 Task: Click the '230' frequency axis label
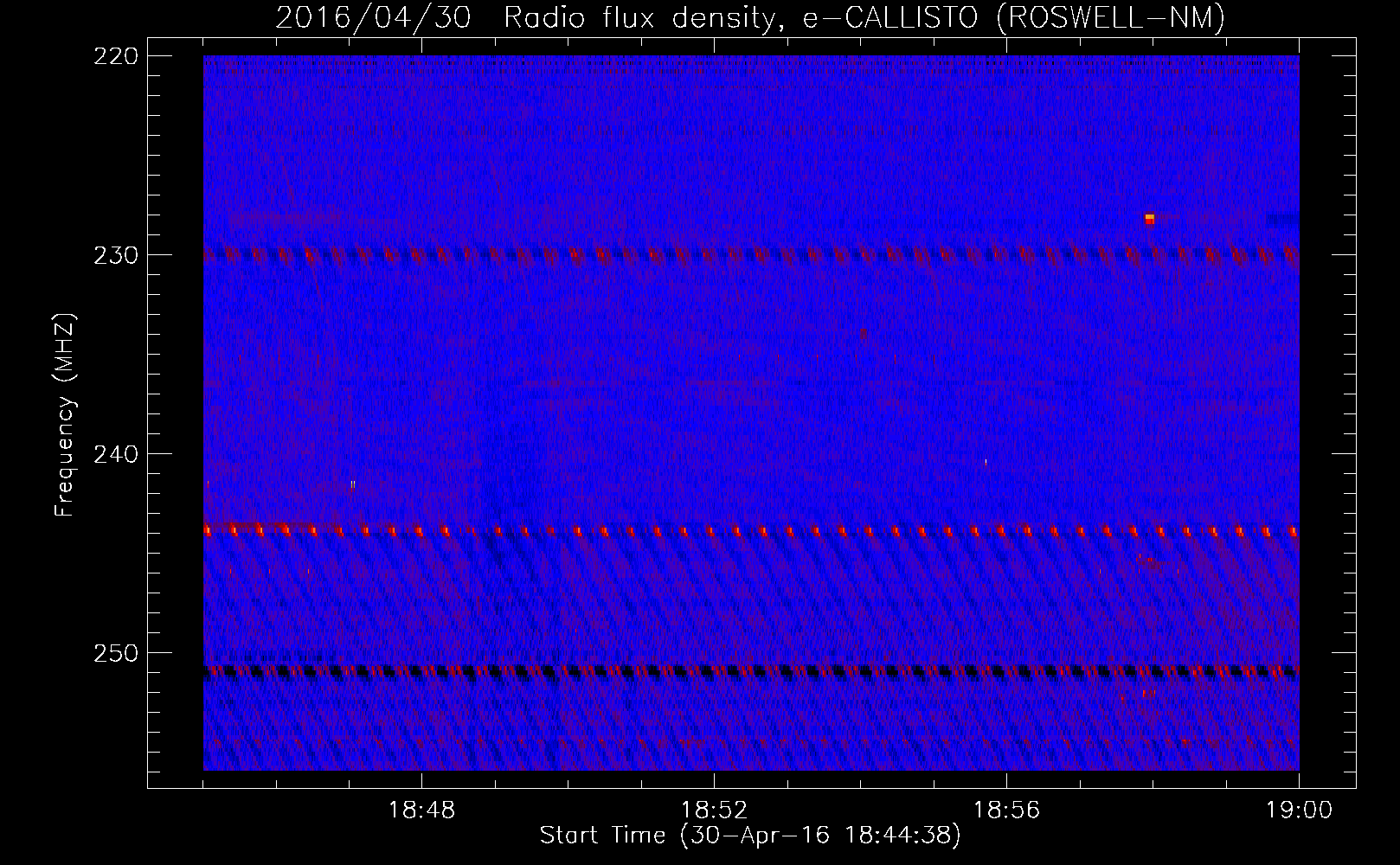coord(114,254)
